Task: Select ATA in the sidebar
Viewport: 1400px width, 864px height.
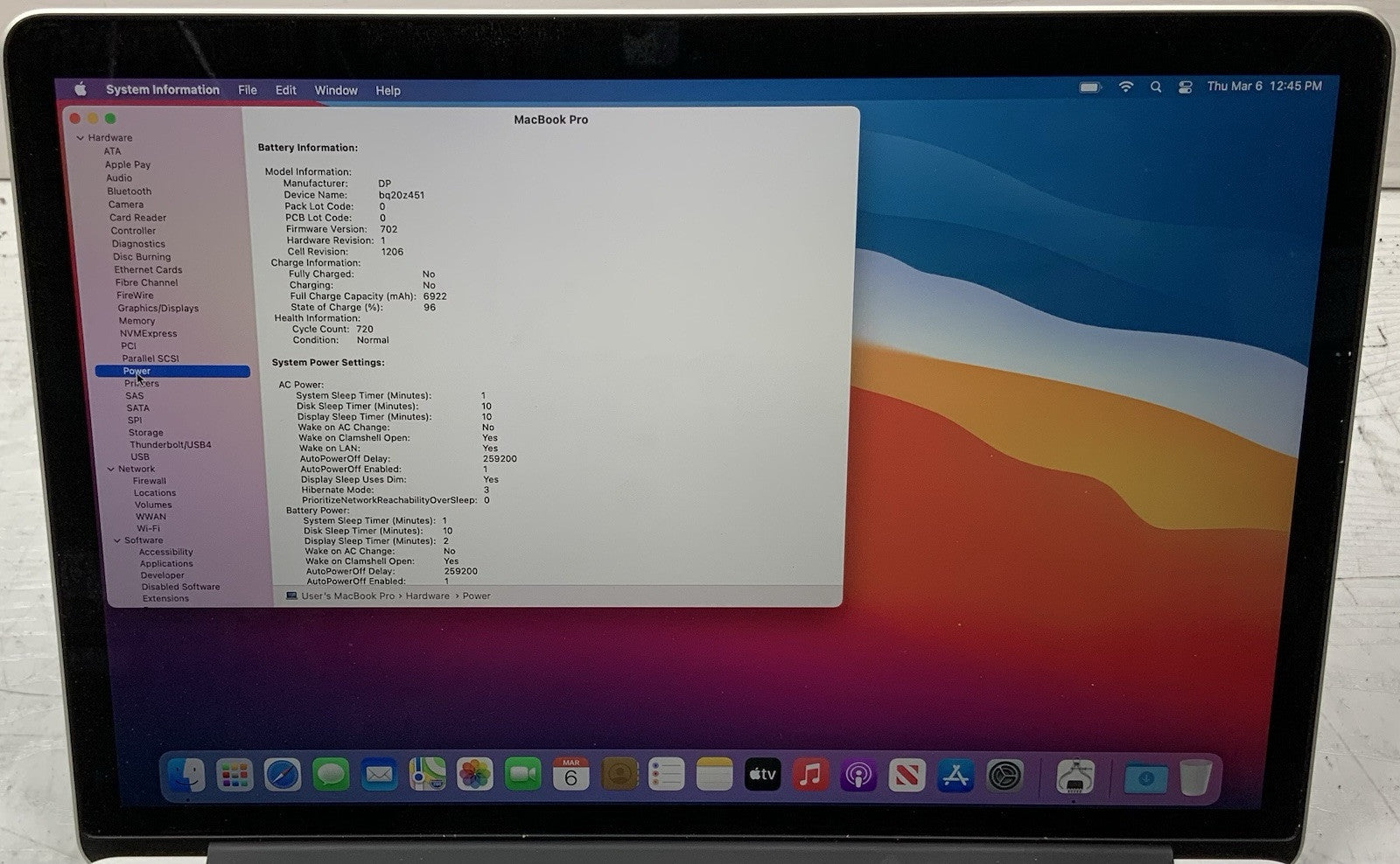Action: pos(112,151)
